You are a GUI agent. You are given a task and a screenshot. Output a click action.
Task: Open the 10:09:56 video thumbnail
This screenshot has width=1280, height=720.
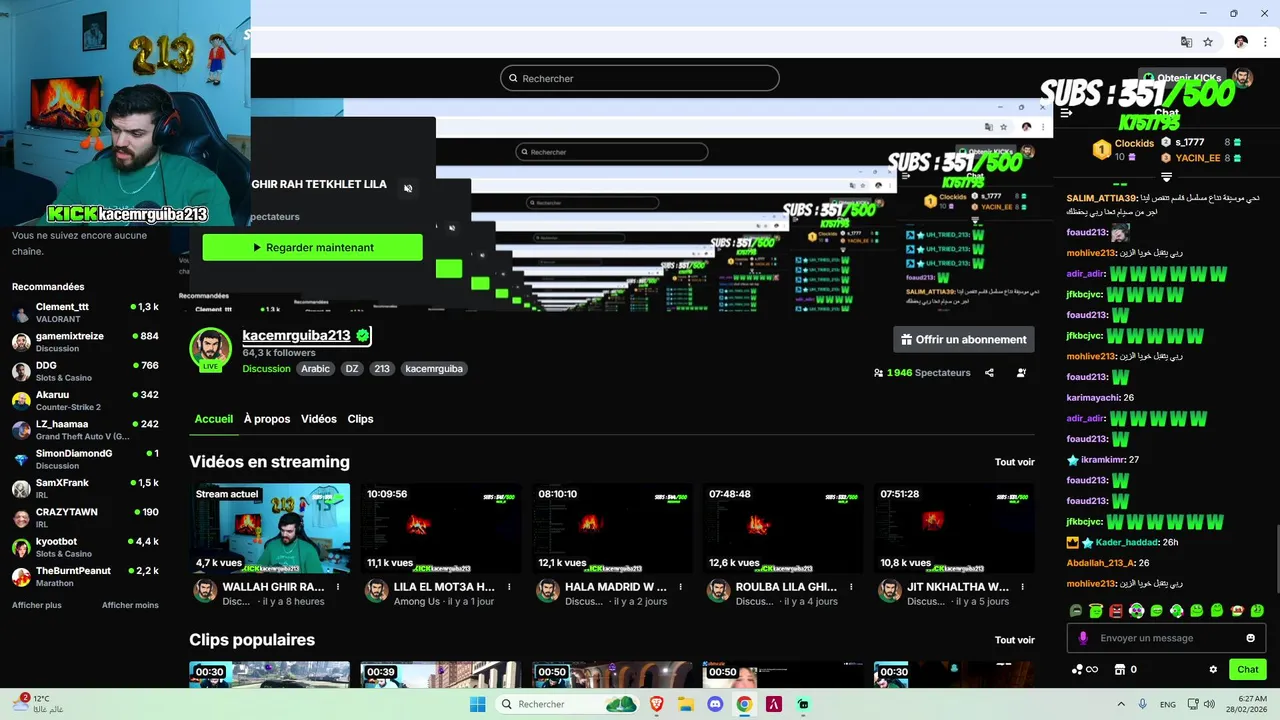pyautogui.click(x=442, y=529)
